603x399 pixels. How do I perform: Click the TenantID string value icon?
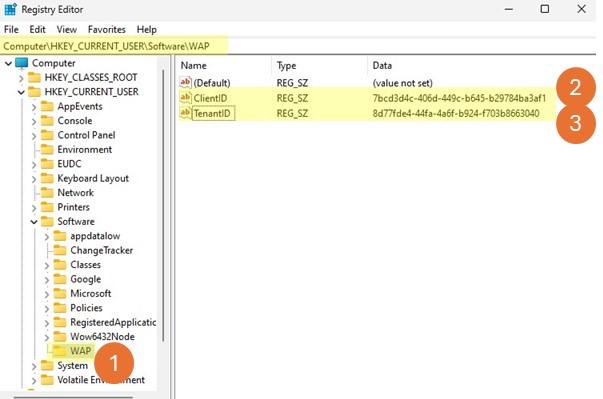pos(185,113)
